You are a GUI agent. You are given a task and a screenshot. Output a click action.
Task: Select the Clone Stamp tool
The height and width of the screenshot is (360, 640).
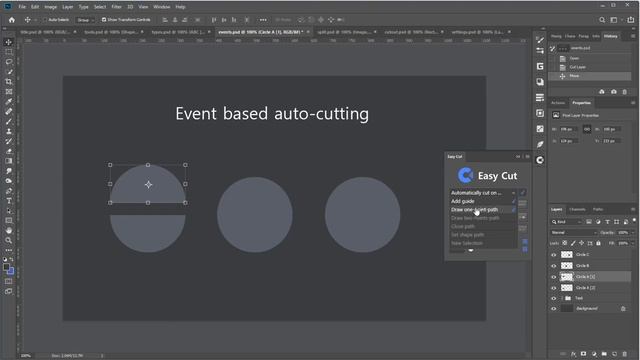[x=9, y=131]
